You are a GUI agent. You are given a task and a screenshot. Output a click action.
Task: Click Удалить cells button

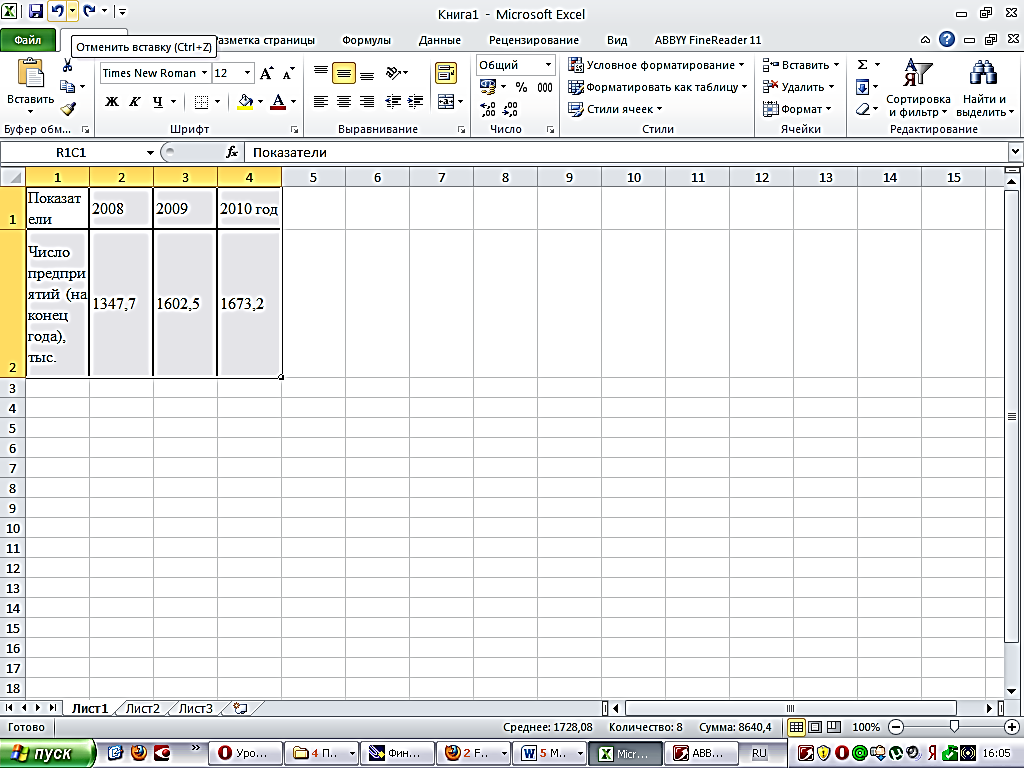799,87
